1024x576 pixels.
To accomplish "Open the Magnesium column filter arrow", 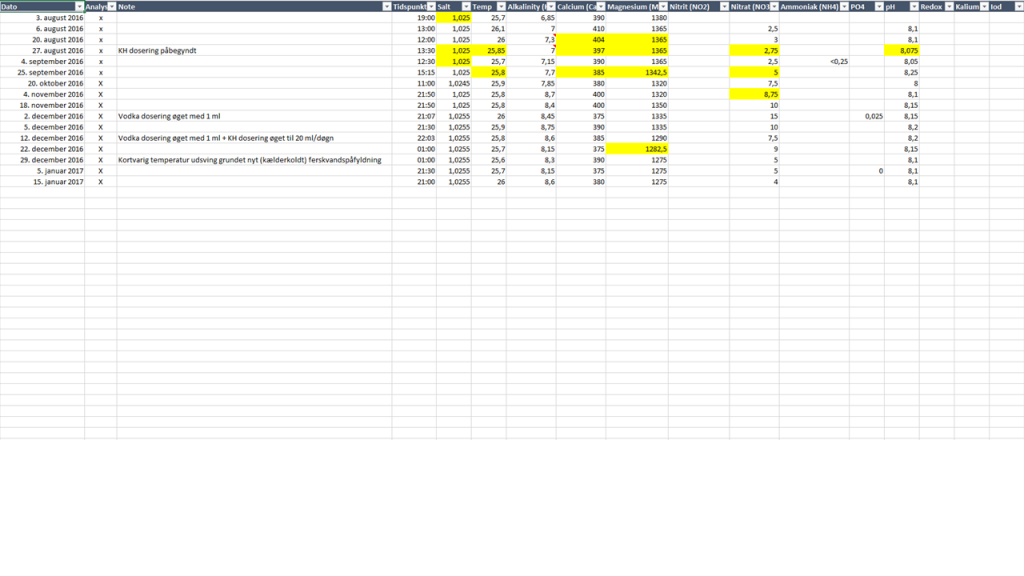I will tap(663, 7).
